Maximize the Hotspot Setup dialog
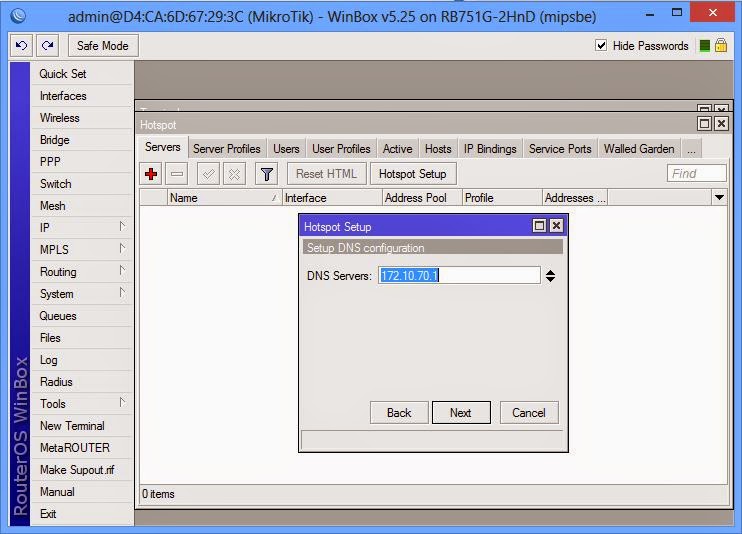742x534 pixels. pyautogui.click(x=539, y=226)
